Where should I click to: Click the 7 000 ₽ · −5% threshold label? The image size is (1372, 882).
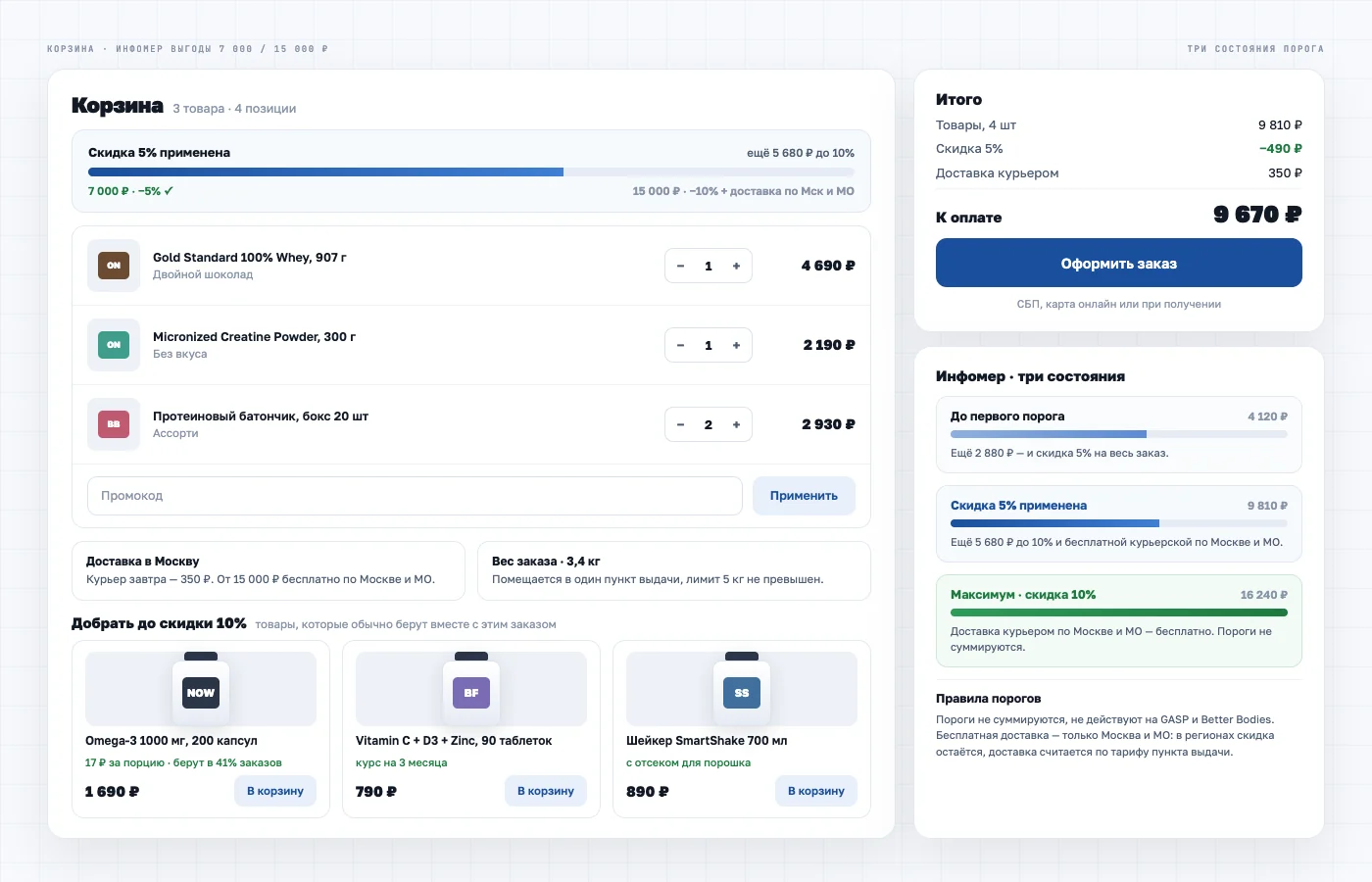[130, 191]
